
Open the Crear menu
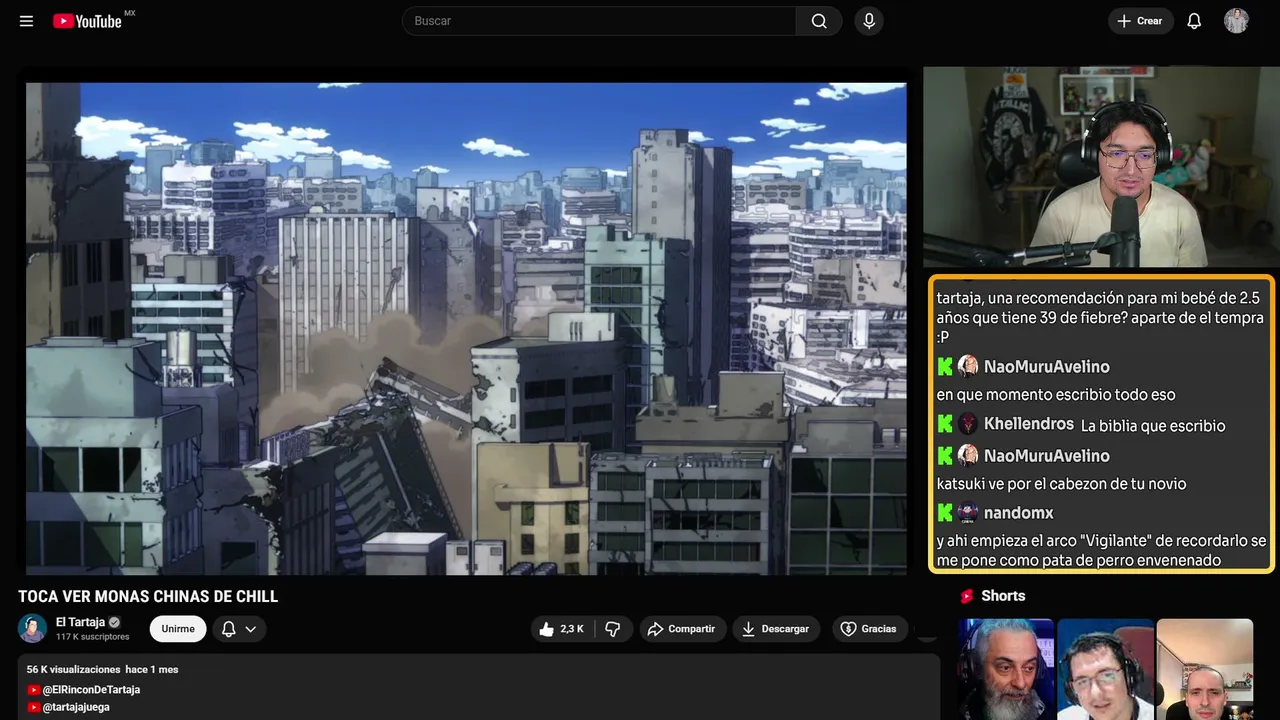[1140, 21]
